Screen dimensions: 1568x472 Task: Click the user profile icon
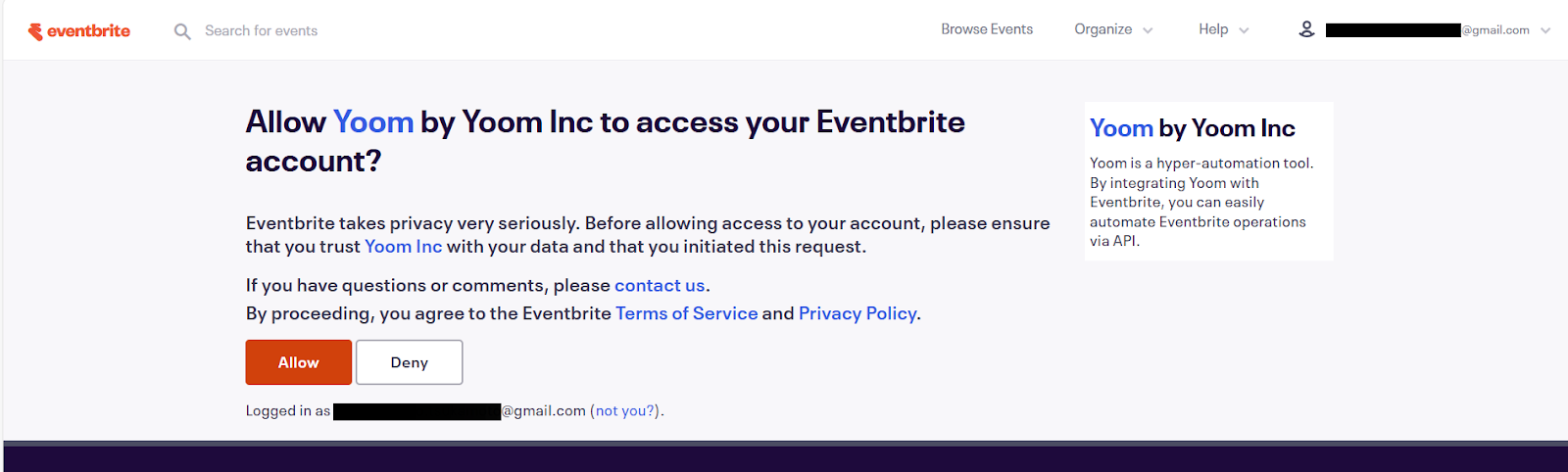(x=1306, y=29)
